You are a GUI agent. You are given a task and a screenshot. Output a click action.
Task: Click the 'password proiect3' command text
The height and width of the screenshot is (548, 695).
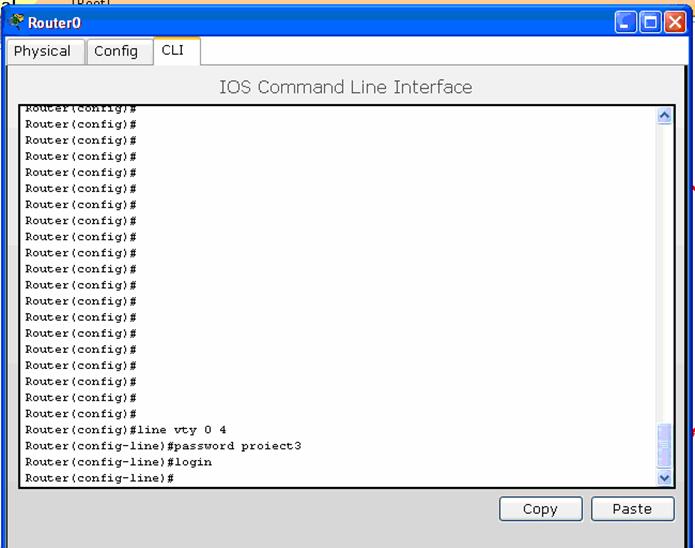point(239,446)
